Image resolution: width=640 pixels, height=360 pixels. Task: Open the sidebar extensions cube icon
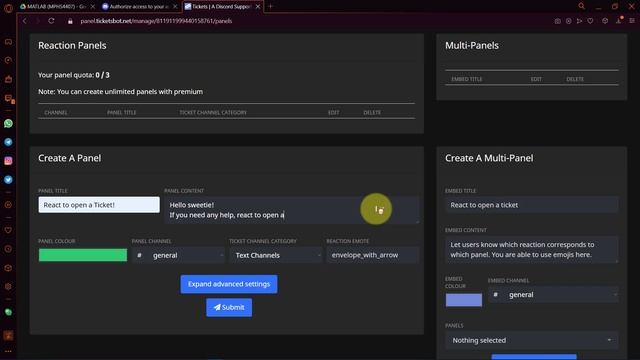click(8, 268)
